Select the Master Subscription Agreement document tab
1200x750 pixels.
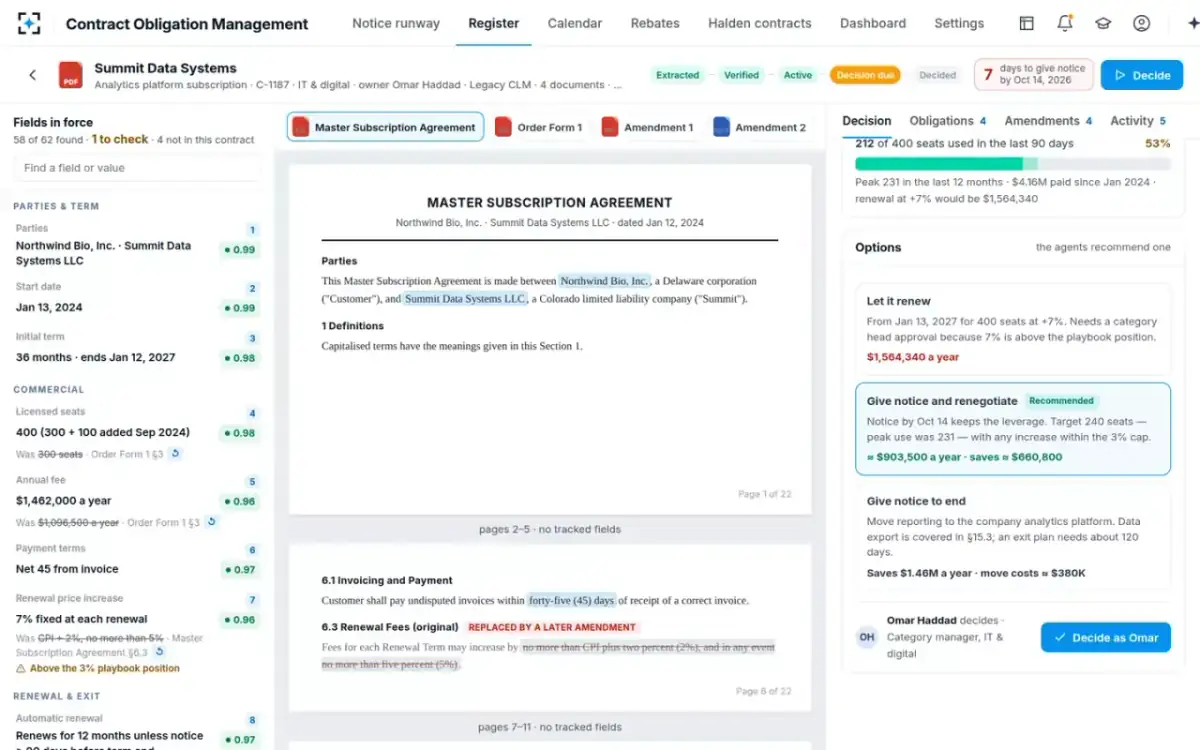386,127
